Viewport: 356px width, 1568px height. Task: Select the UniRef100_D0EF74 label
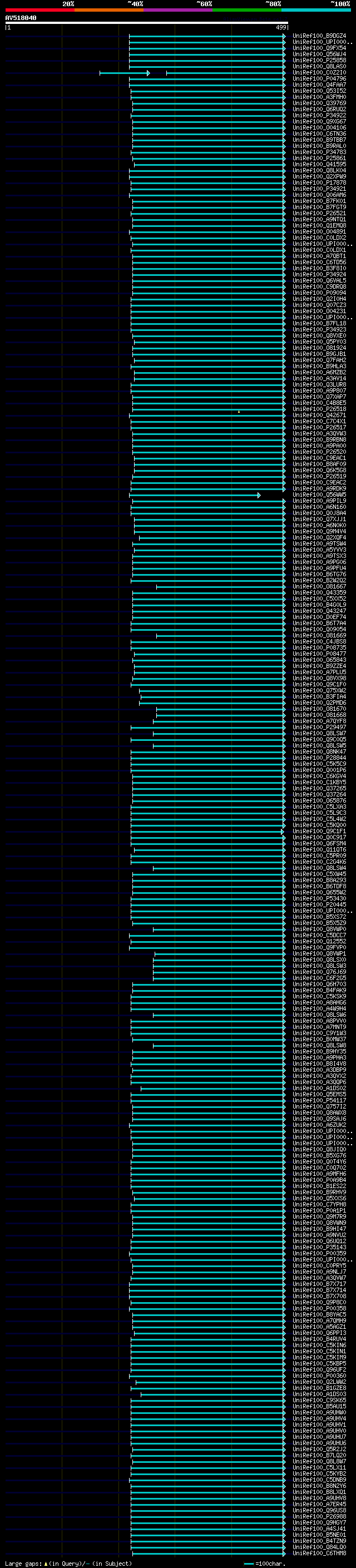tap(319, 617)
